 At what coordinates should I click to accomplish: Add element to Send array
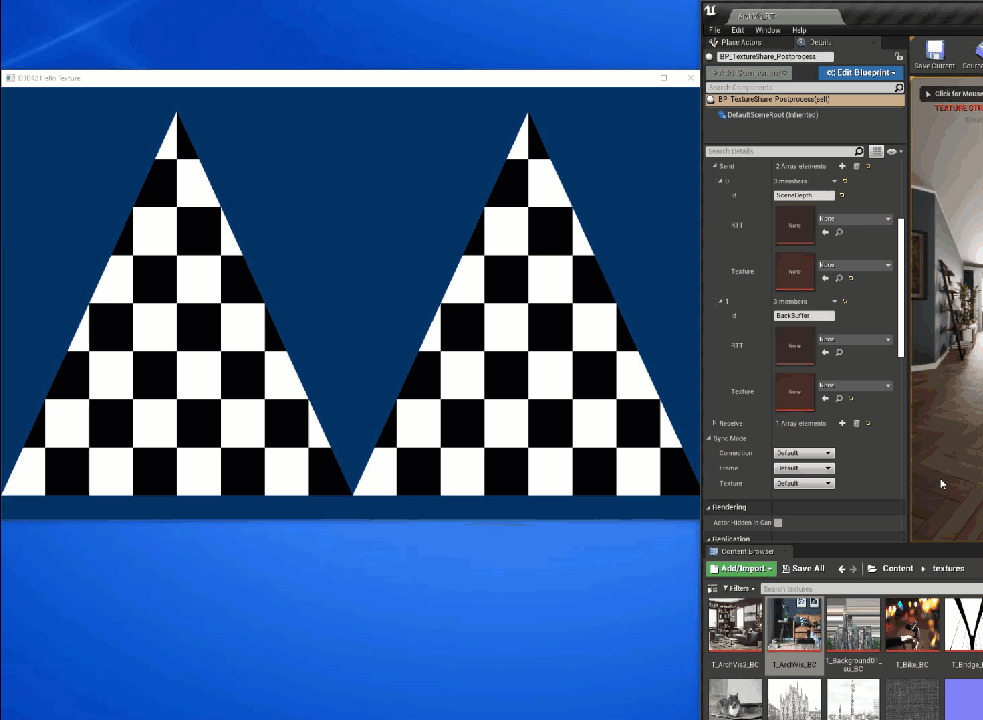click(842, 166)
